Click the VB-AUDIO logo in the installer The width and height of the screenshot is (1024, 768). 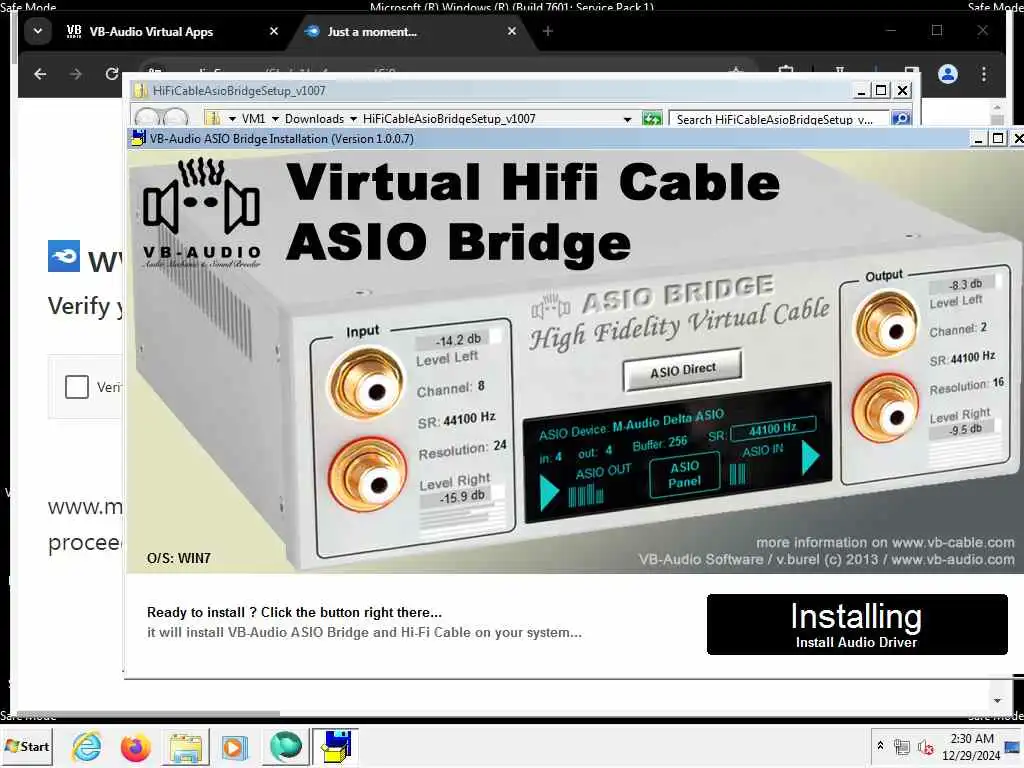coord(202,213)
